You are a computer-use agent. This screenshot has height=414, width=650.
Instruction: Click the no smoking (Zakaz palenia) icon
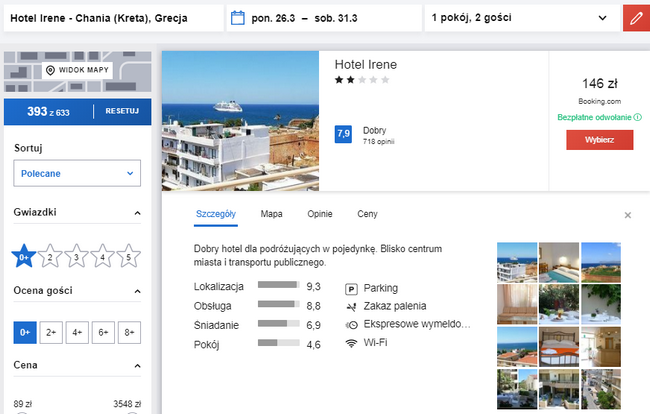(351, 307)
